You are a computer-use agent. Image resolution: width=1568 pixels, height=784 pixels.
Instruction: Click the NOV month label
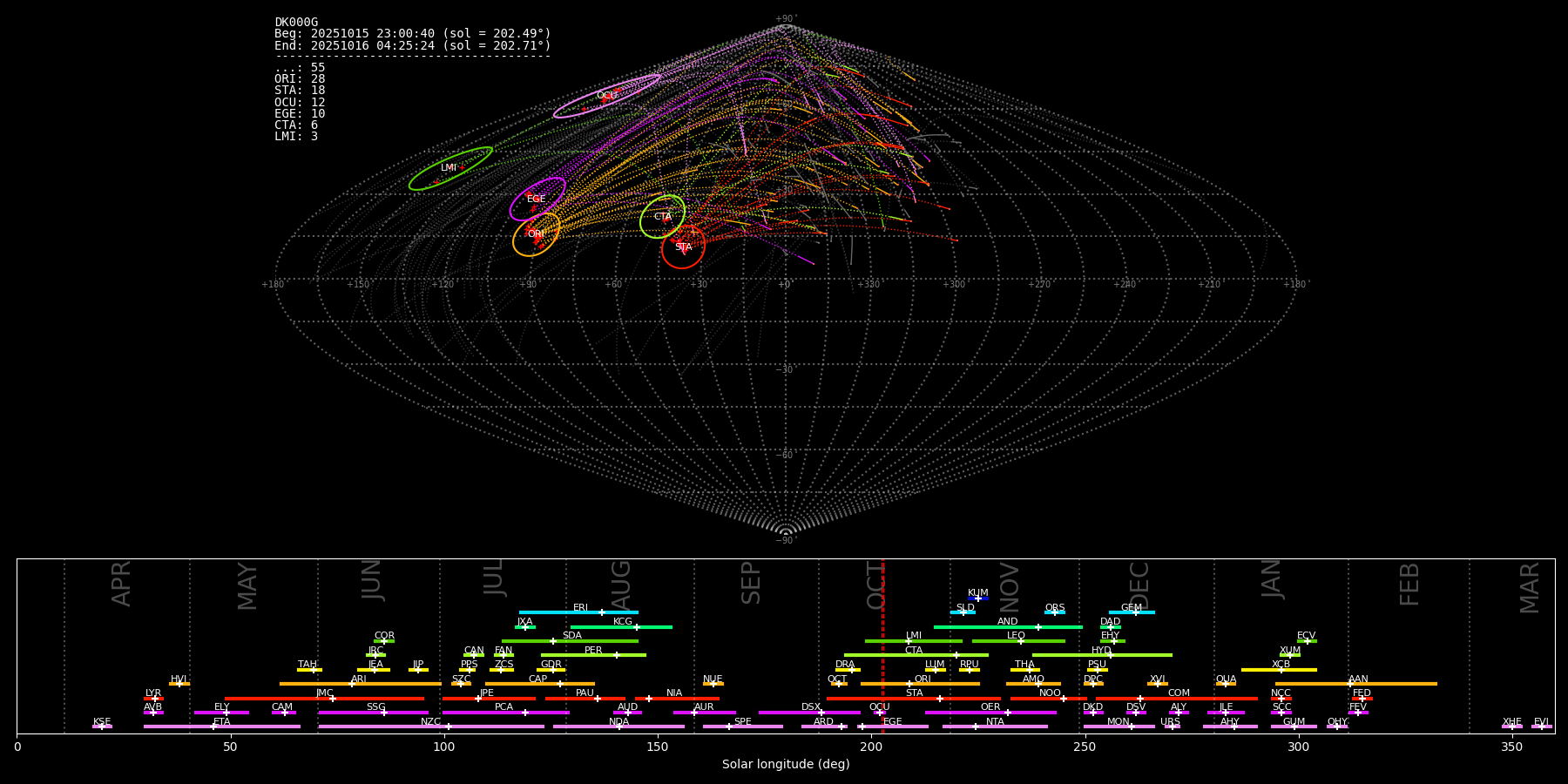click(x=1009, y=587)
